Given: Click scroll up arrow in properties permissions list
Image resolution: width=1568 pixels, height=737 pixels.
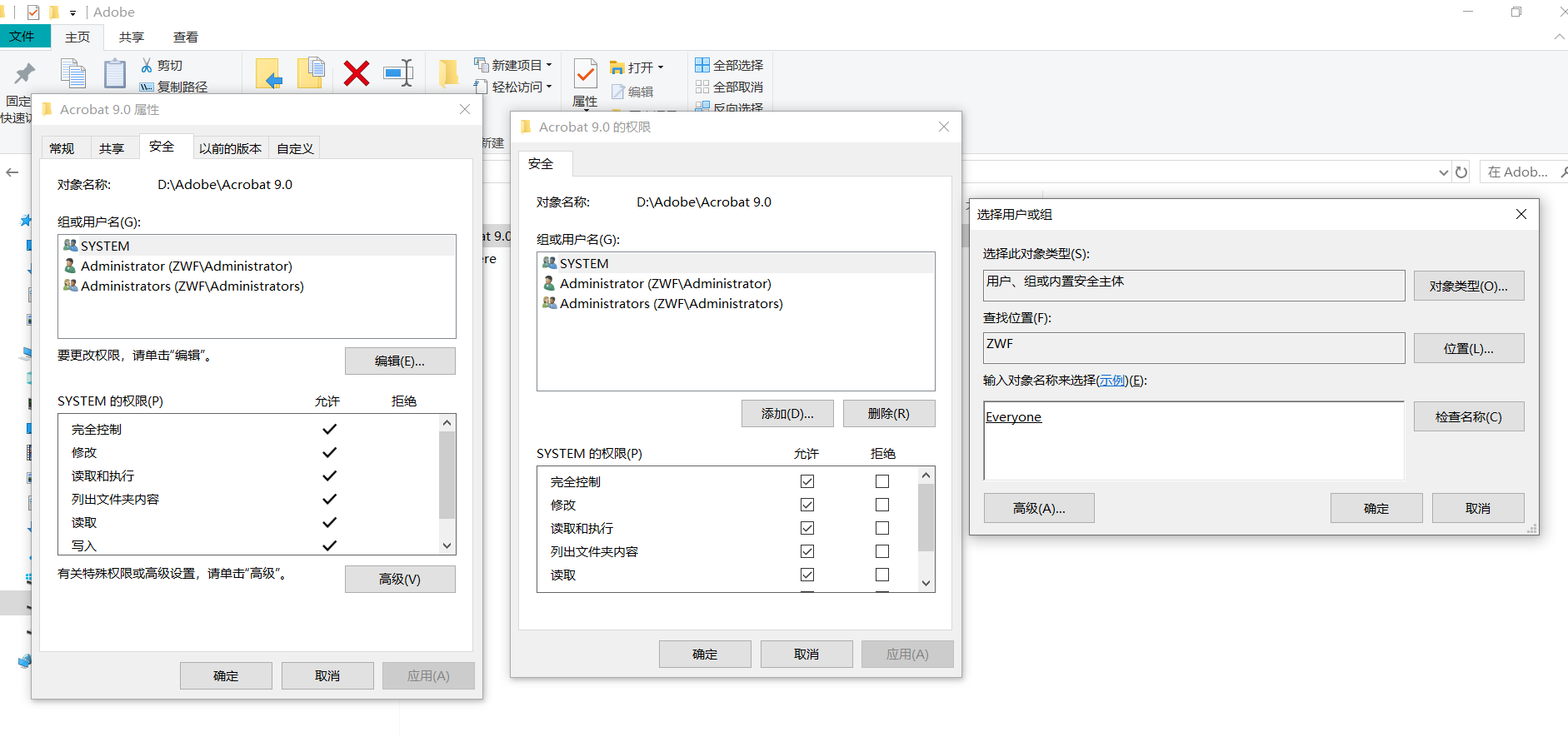Looking at the screenshot, I should [x=447, y=423].
